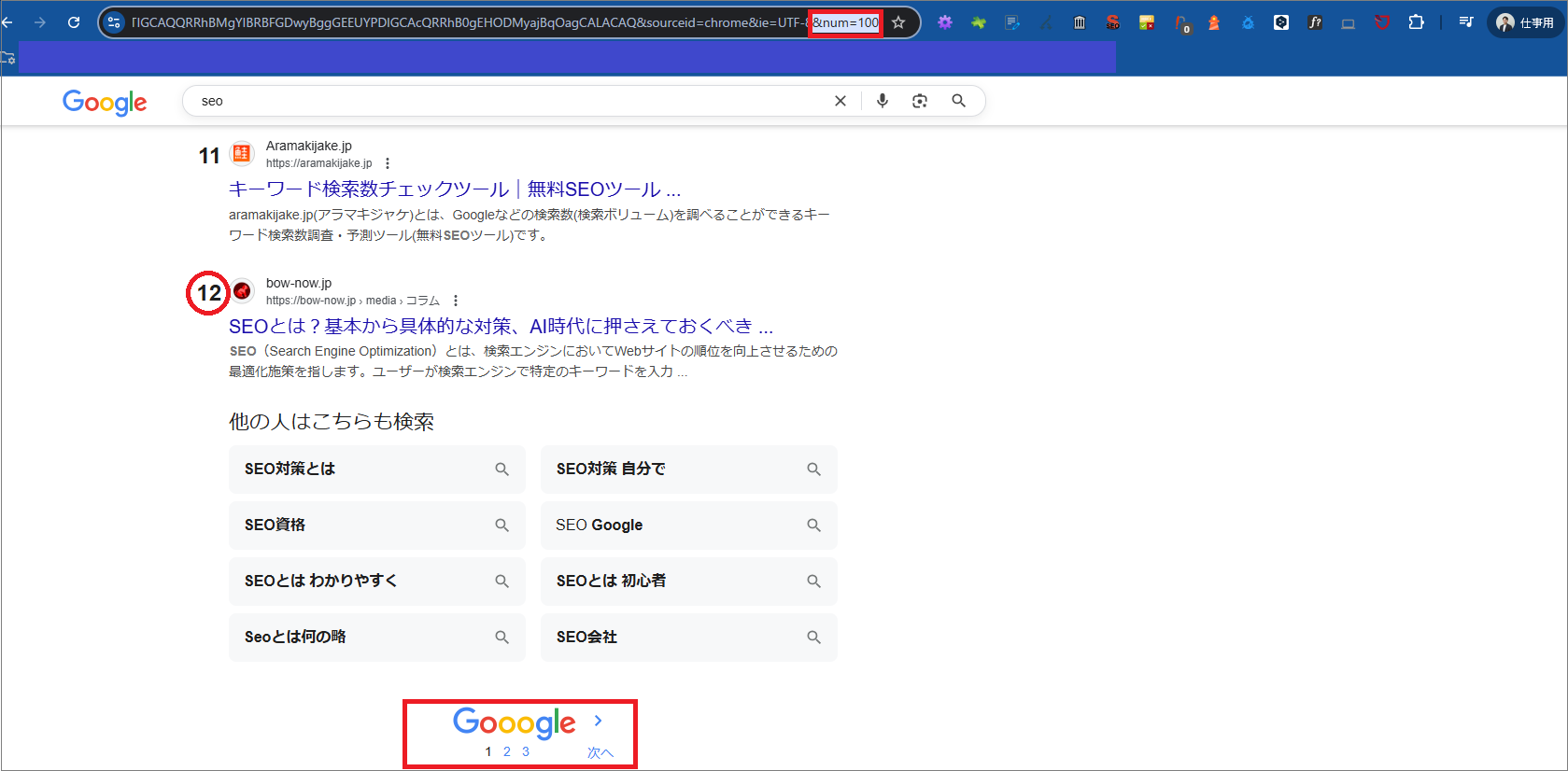This screenshot has width=1568, height=771.
Task: Click the magnifier search submit icon
Action: point(958,101)
